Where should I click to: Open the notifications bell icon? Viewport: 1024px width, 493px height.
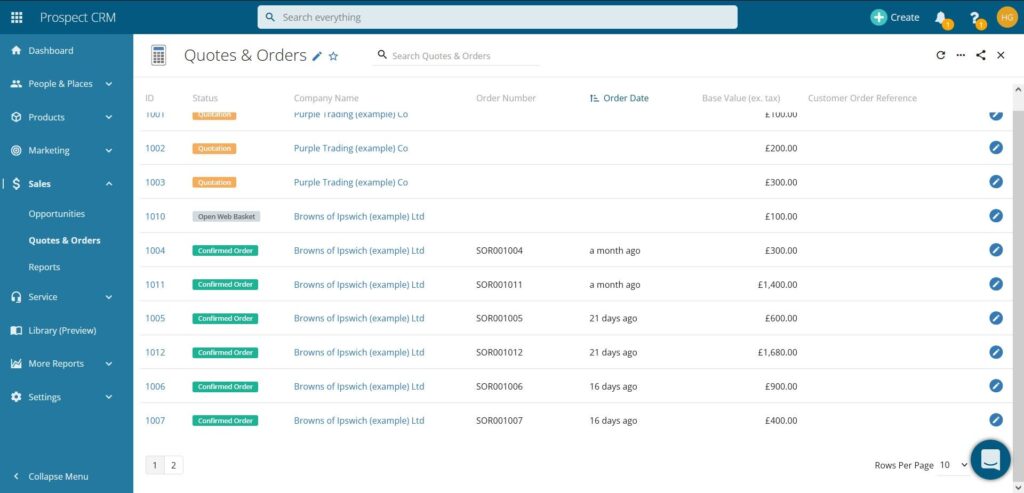click(942, 18)
